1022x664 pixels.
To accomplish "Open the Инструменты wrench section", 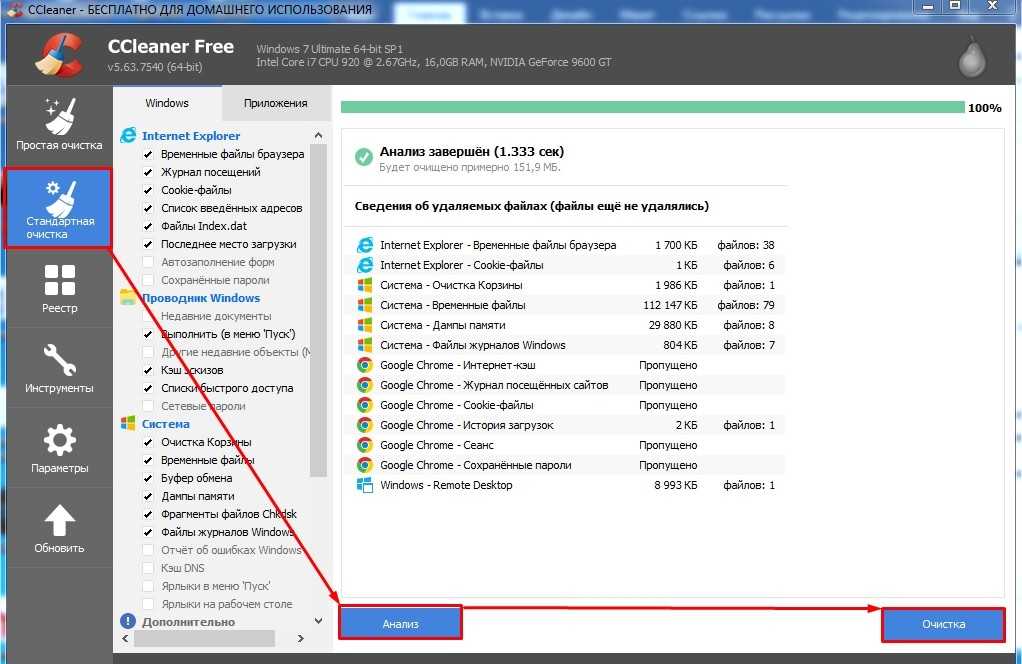I will [59, 368].
